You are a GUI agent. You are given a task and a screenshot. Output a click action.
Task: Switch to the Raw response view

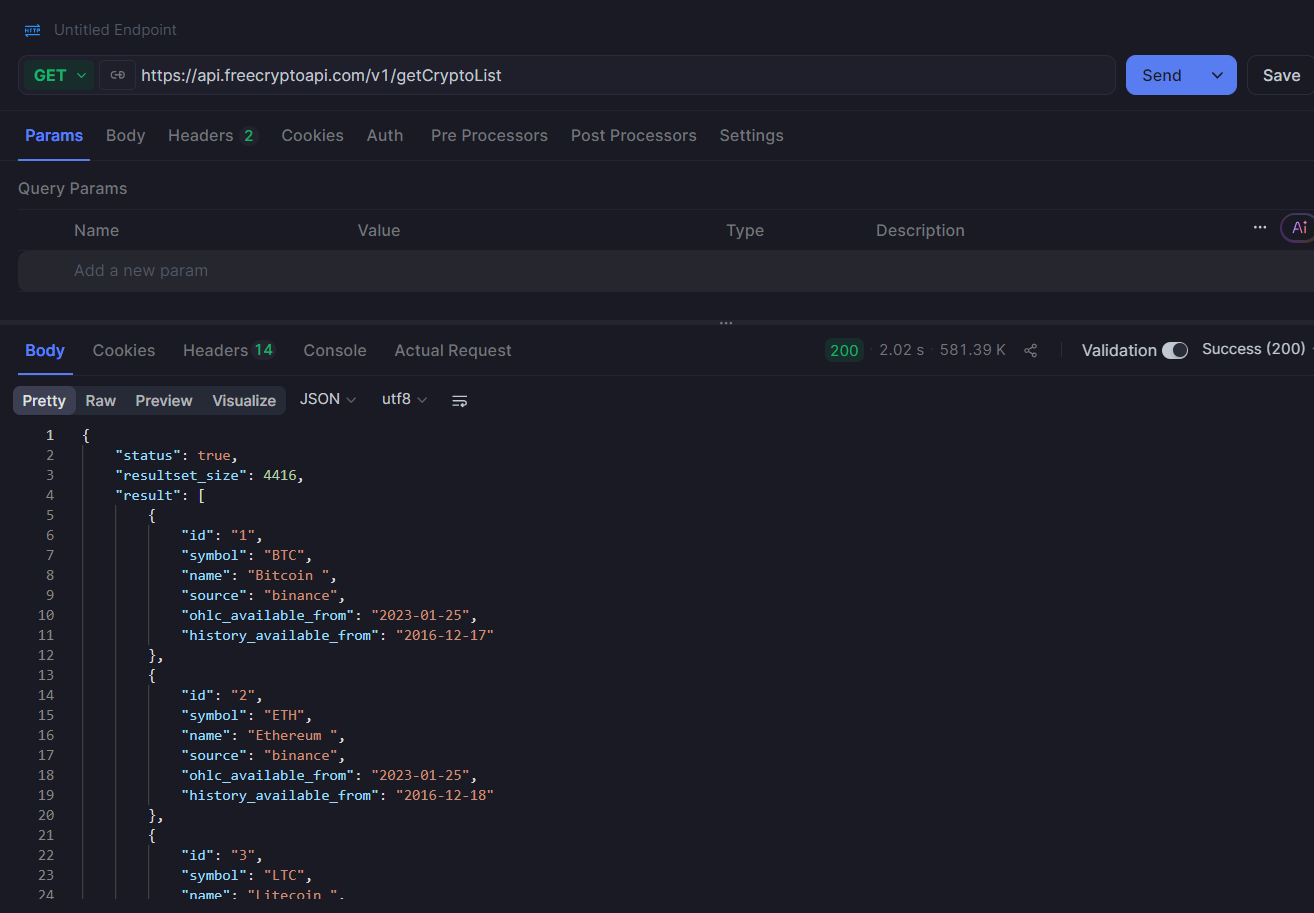[100, 400]
